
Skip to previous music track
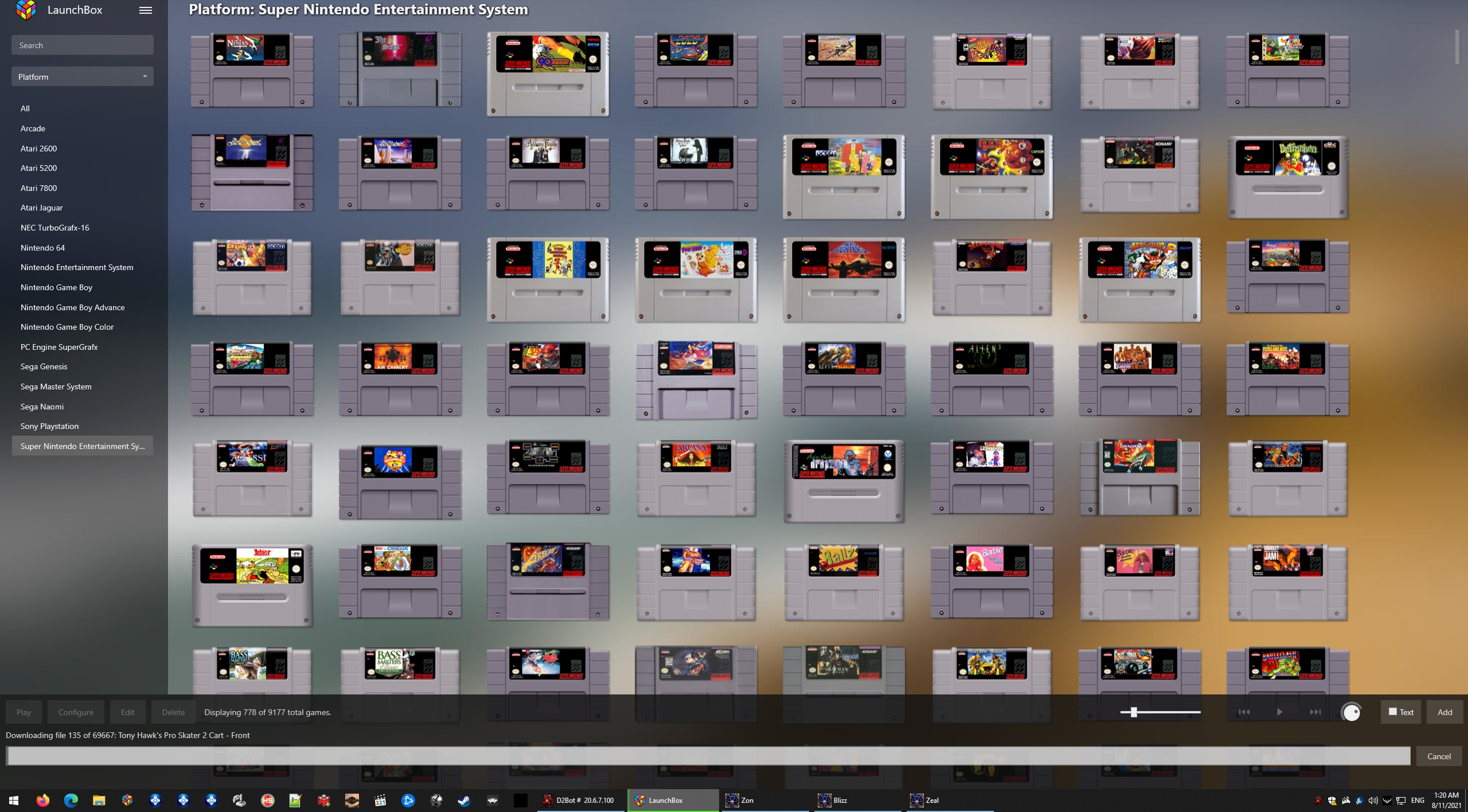(1244, 712)
